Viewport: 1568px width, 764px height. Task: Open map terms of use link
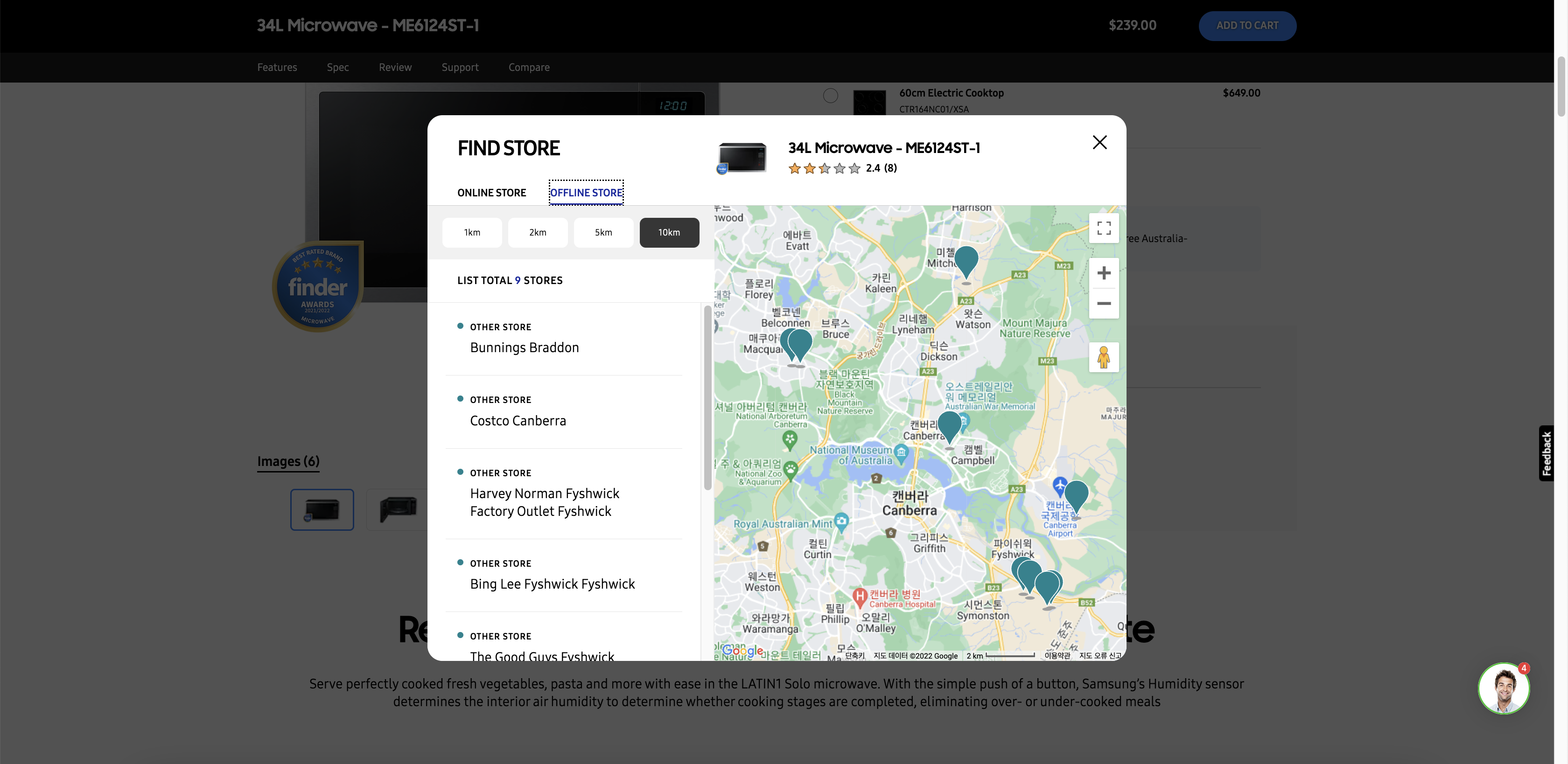[x=1057, y=656]
